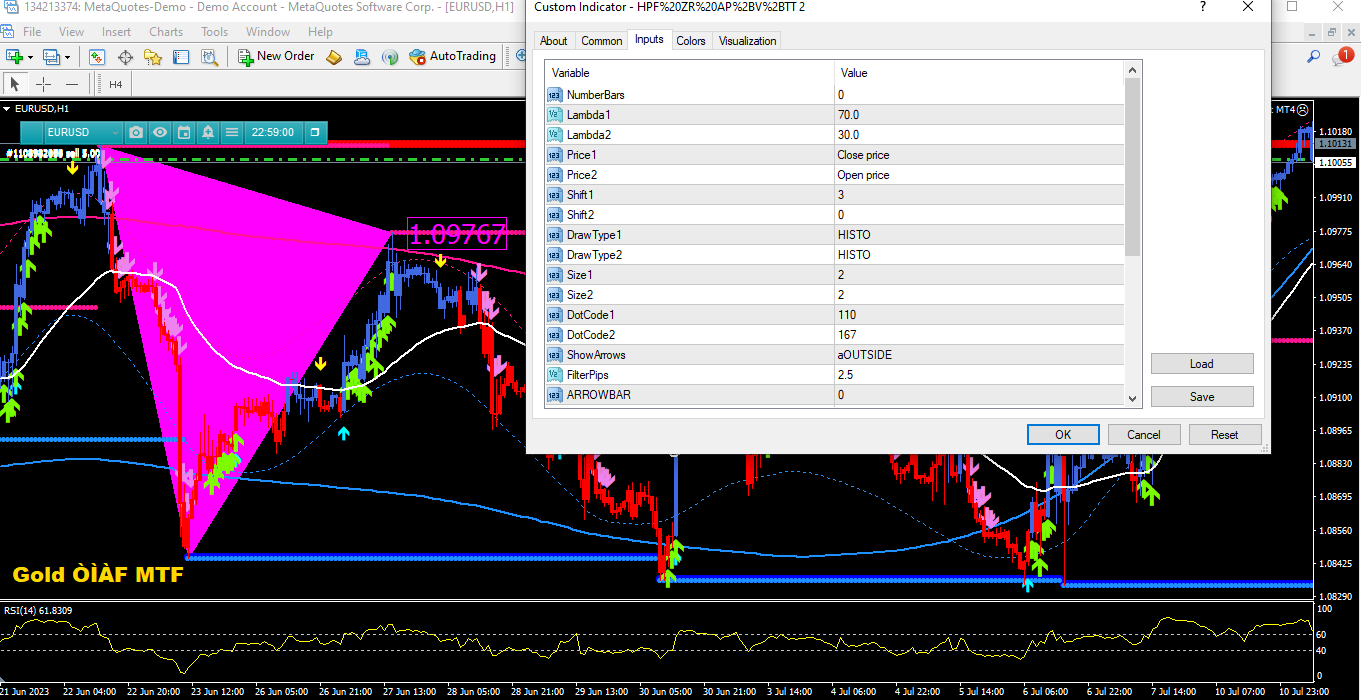The height and width of the screenshot is (700, 1361).
Task: Click the 22:59:00 timer on chart panel
Action: pyautogui.click(x=272, y=132)
